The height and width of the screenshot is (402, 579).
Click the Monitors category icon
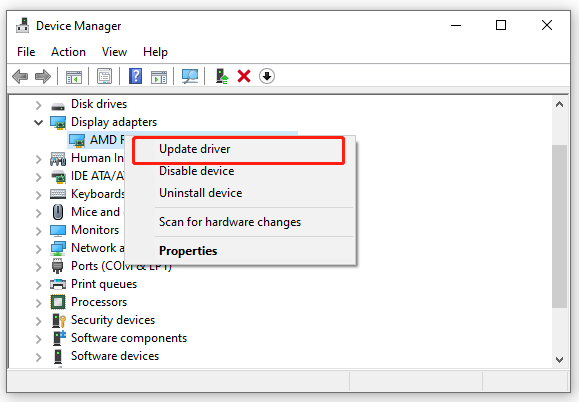pyautogui.click(x=58, y=230)
